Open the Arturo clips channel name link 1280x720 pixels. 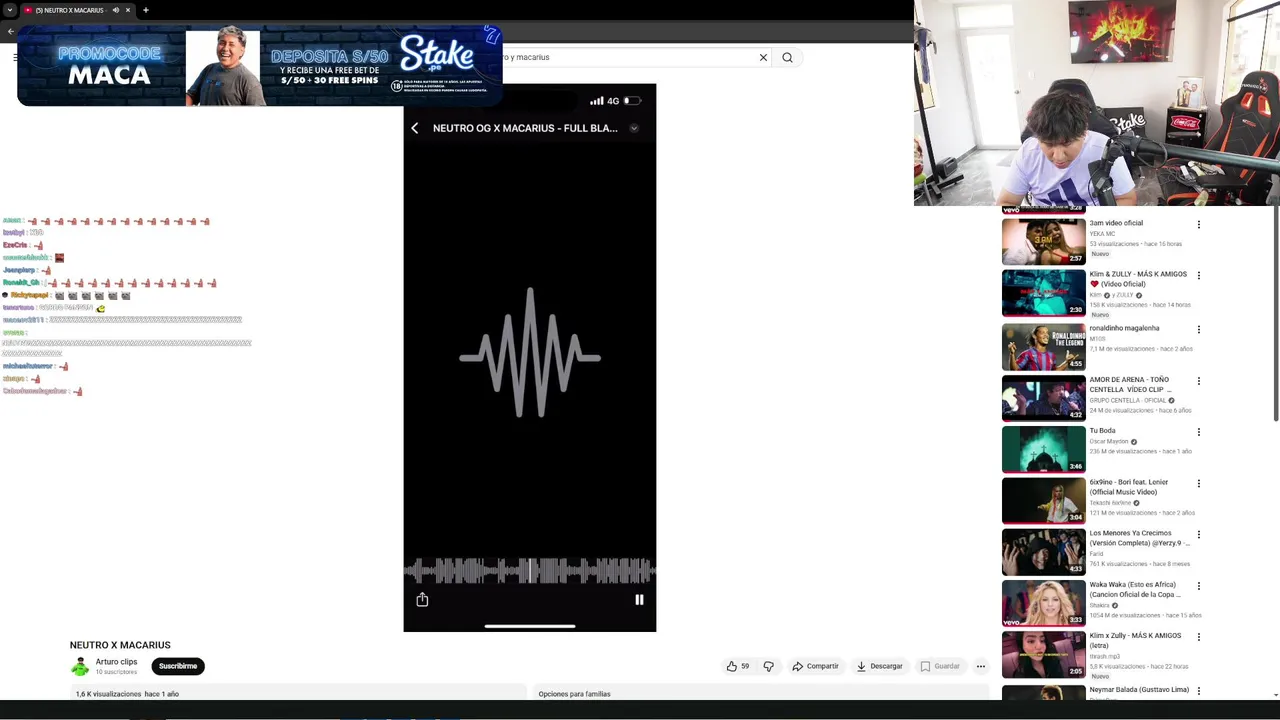pyautogui.click(x=116, y=662)
